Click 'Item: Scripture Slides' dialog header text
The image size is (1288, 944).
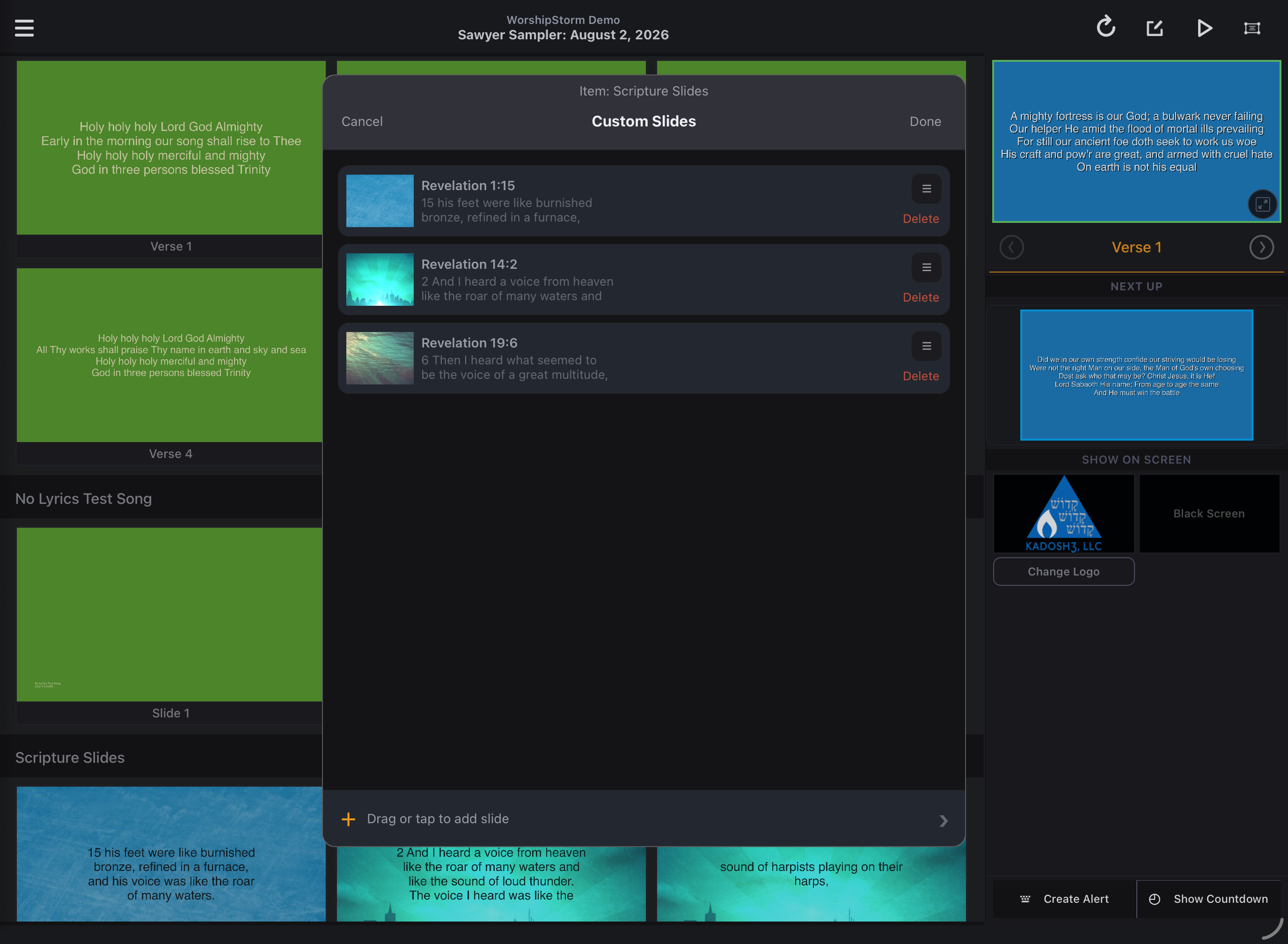coord(644,91)
